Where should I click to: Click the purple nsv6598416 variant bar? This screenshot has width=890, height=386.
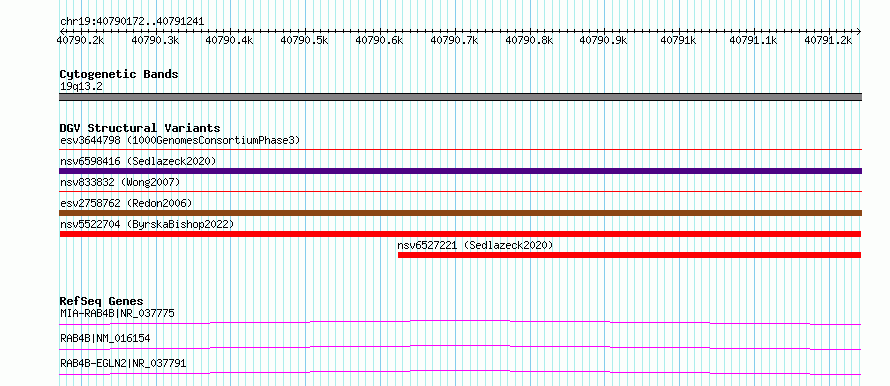[x=460, y=171]
